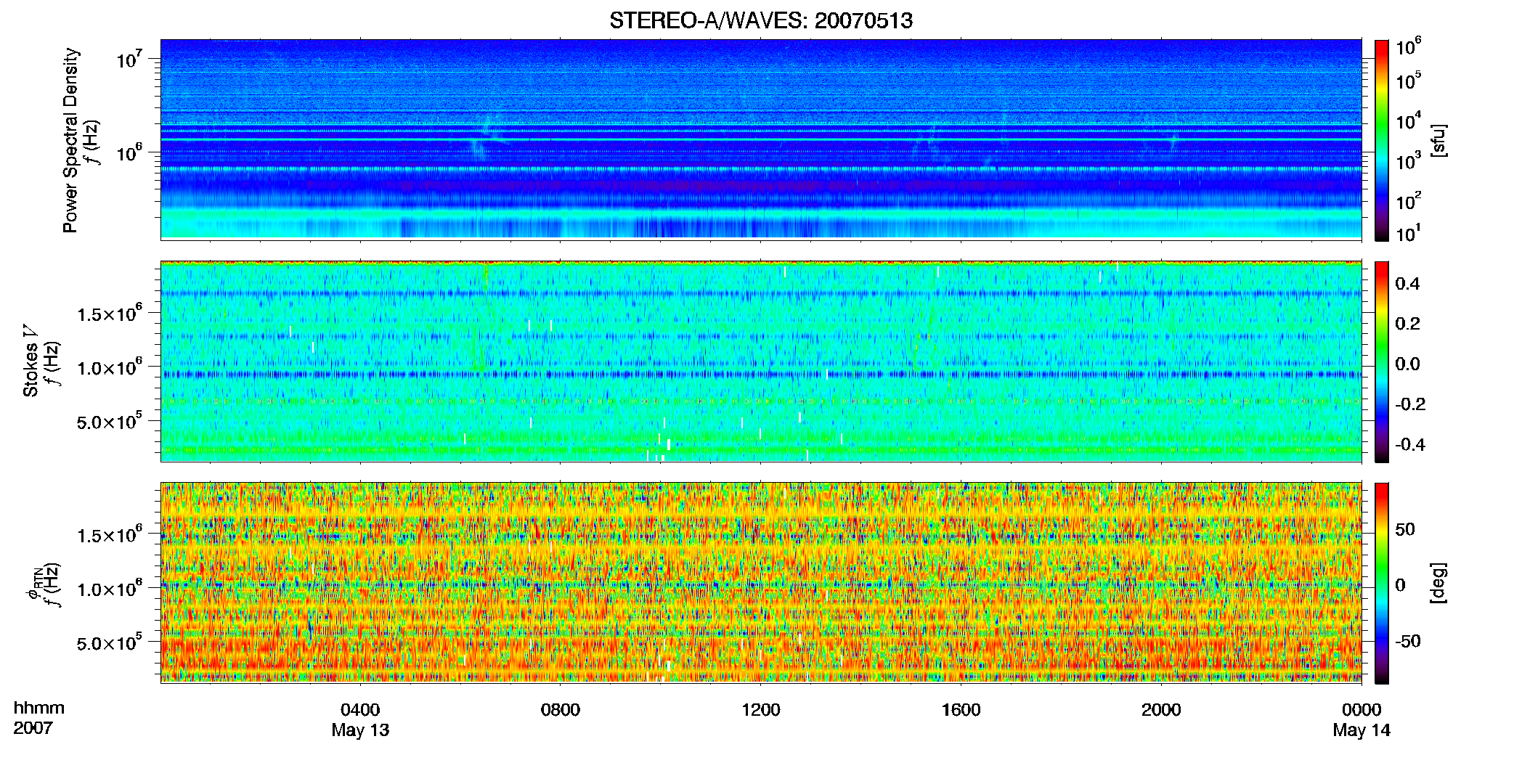Click the 0.4 Stokes colorbar value
Image resolution: width=1522 pixels, height=784 pixels.
point(1407,284)
